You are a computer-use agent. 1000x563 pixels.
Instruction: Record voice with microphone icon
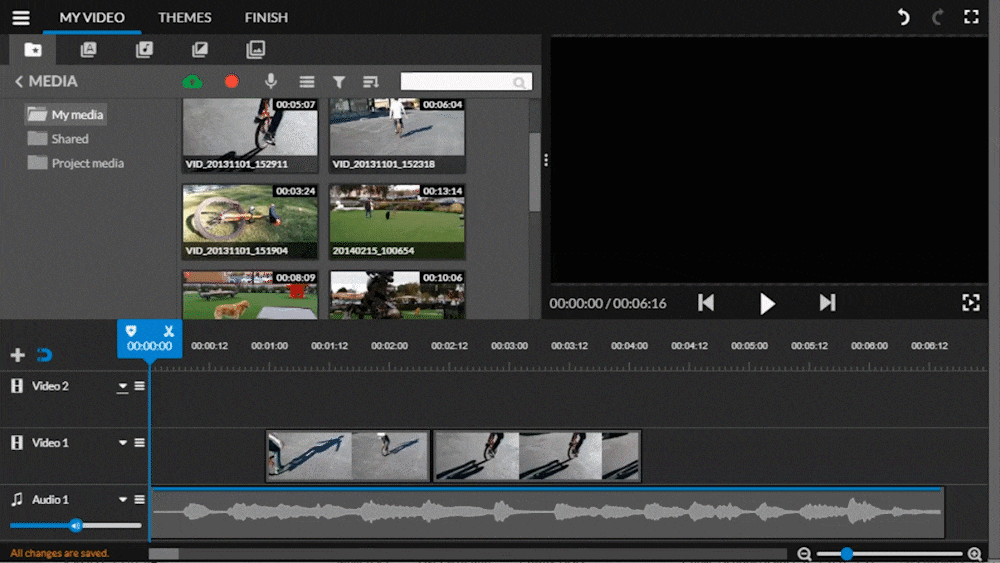[x=271, y=81]
